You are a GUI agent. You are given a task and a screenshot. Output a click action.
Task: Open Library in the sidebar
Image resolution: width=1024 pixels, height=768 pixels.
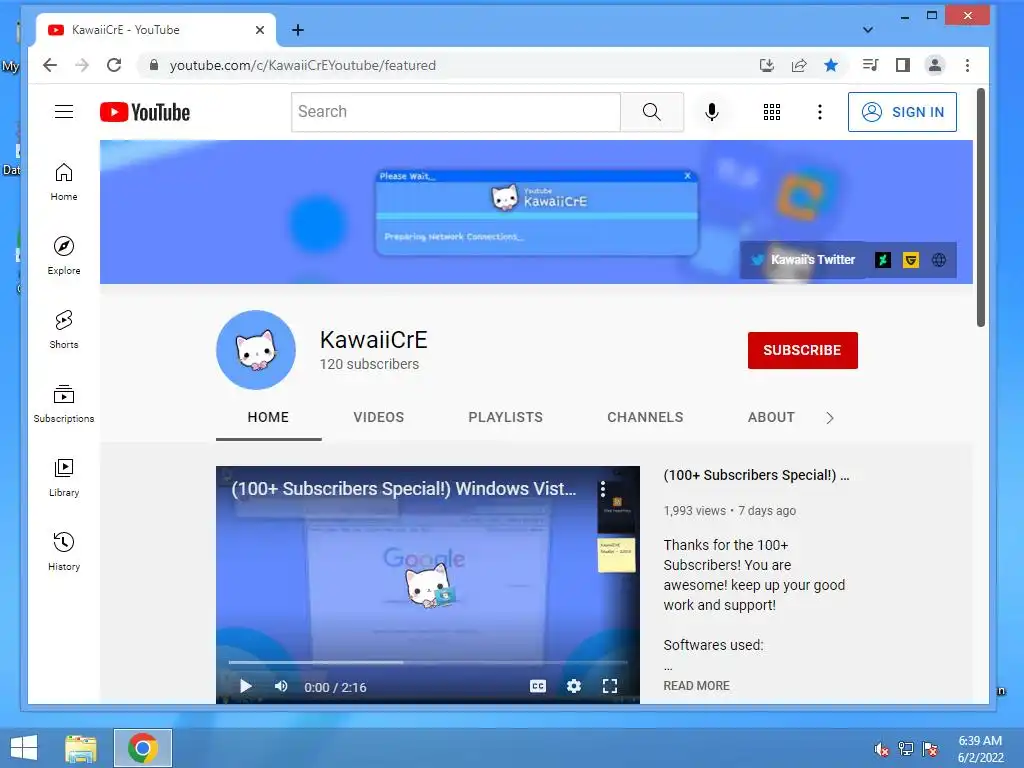[63, 477]
